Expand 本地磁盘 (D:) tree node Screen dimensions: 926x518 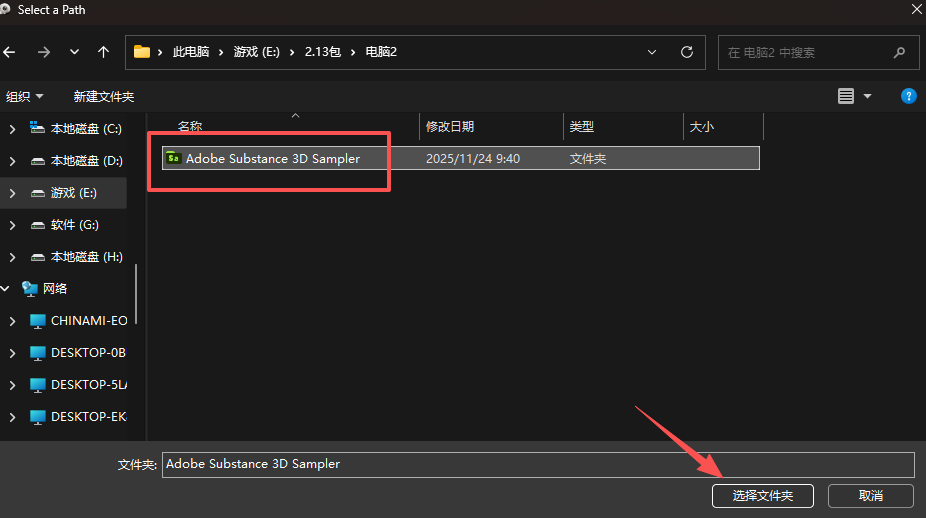pos(12,161)
